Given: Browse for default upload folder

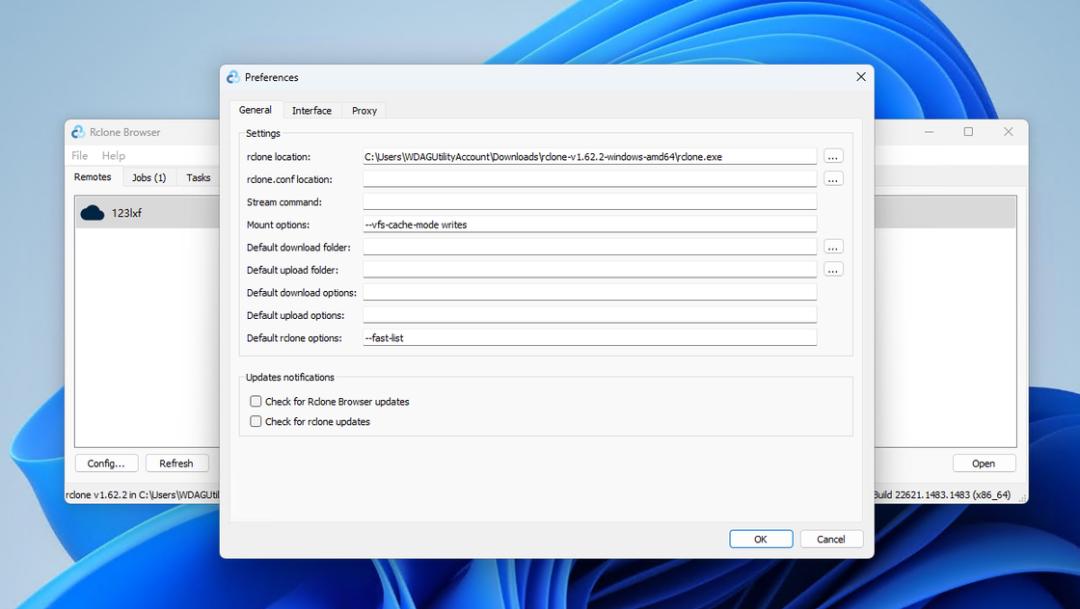Looking at the screenshot, I should click(833, 269).
